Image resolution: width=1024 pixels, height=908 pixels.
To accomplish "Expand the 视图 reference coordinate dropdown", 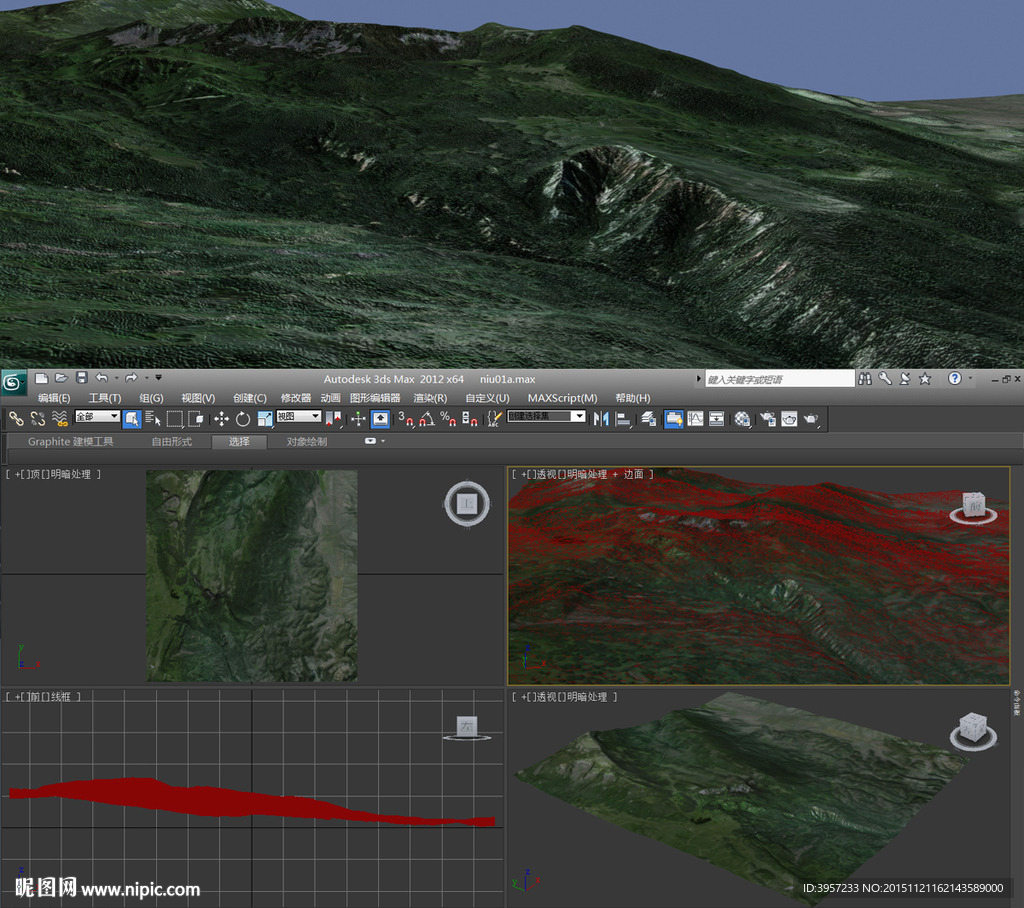I will pos(298,417).
